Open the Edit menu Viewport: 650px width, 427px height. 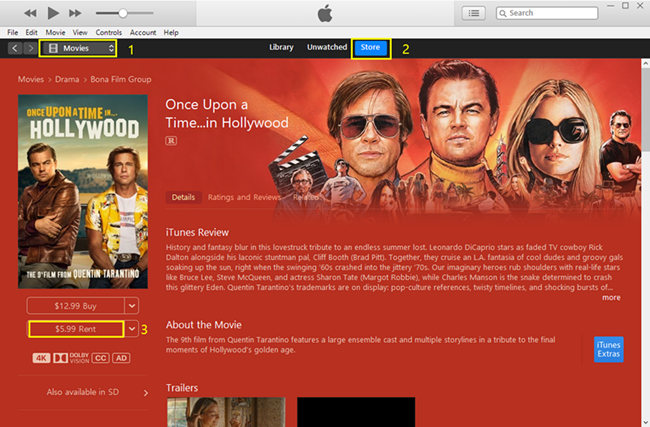pos(32,32)
